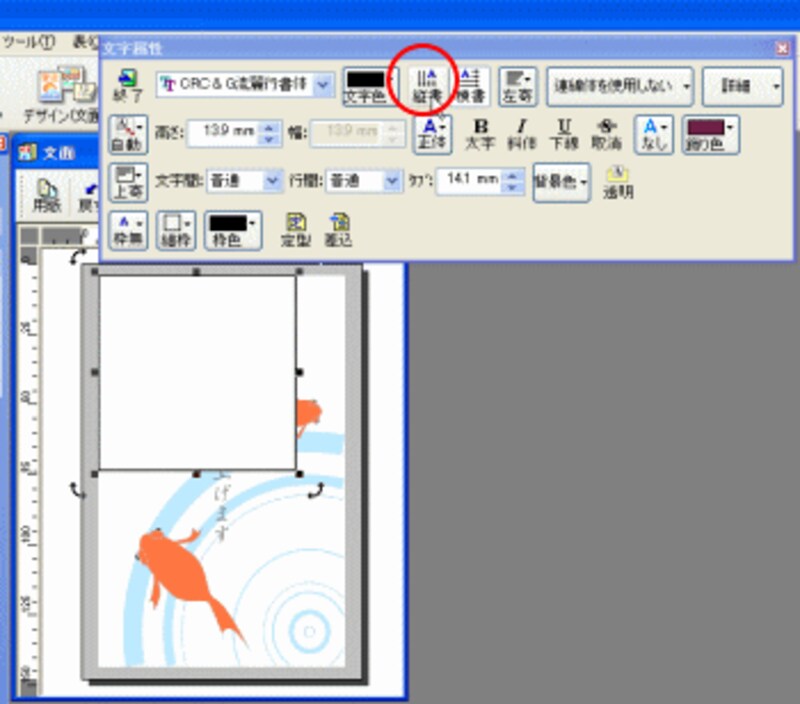
Task: Open the 枠無 frame type dropdown
Action: tap(128, 231)
